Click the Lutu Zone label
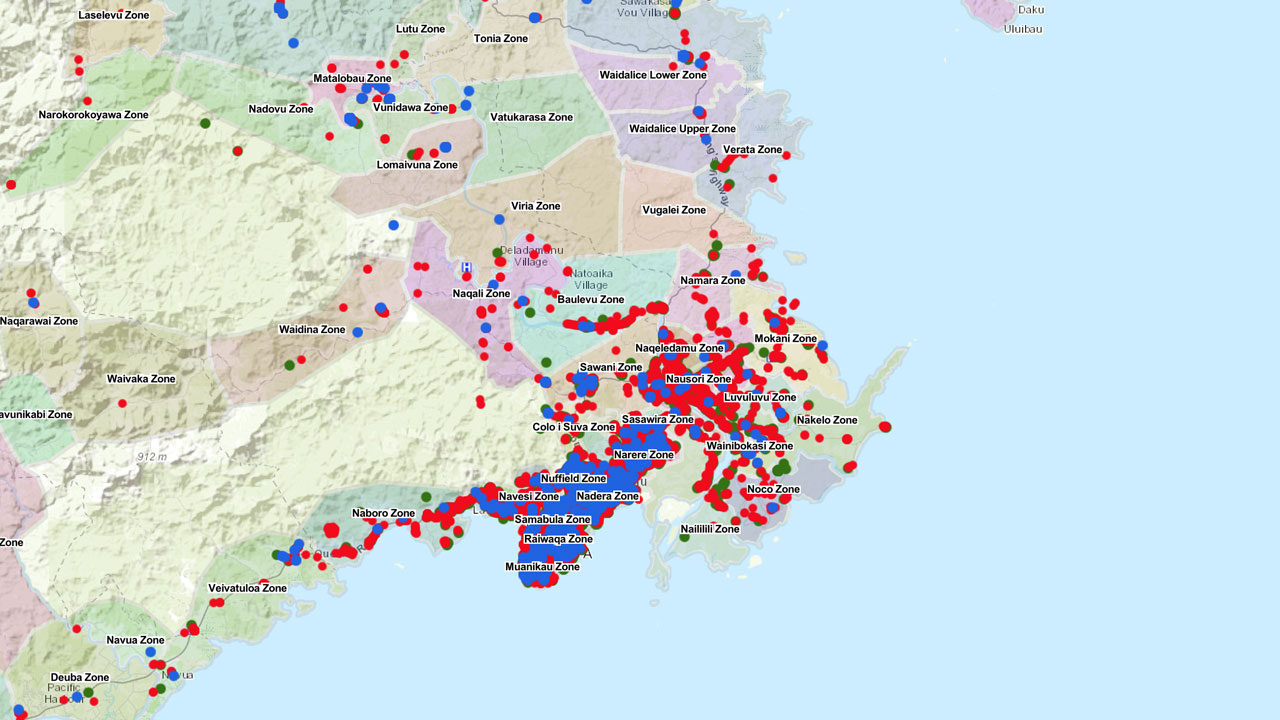 pyautogui.click(x=420, y=29)
